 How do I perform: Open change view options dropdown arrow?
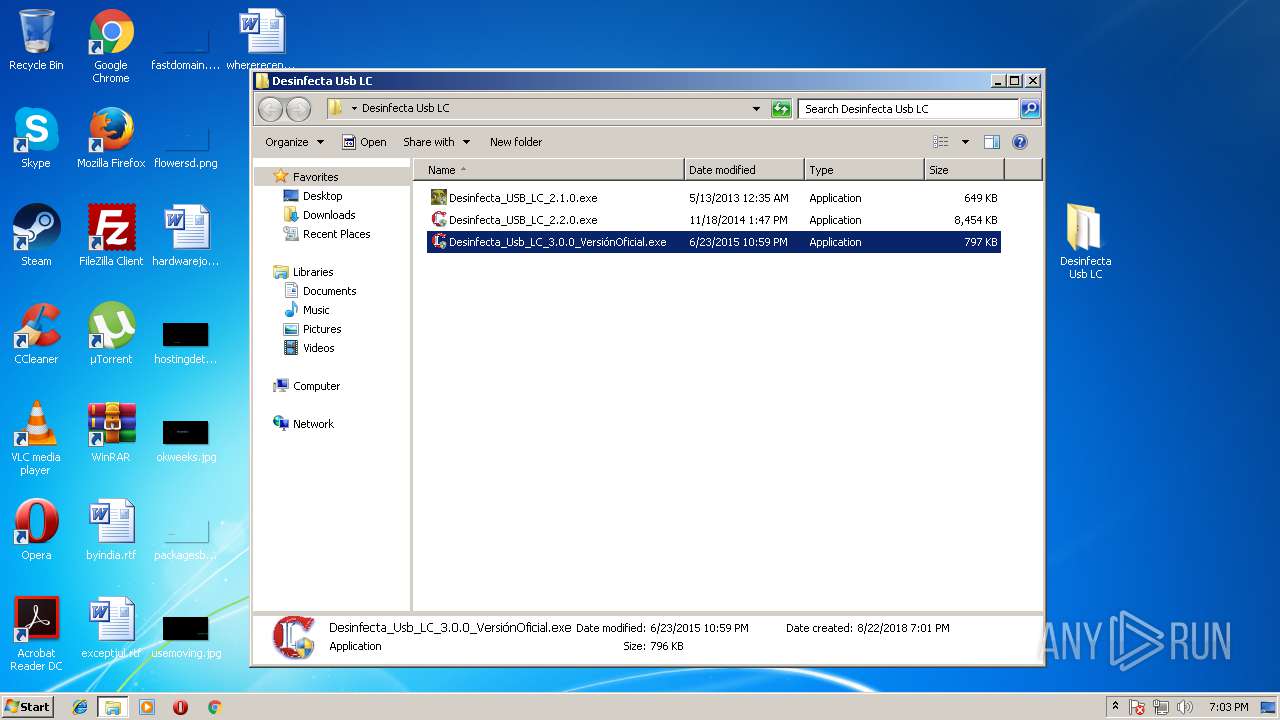click(x=965, y=142)
